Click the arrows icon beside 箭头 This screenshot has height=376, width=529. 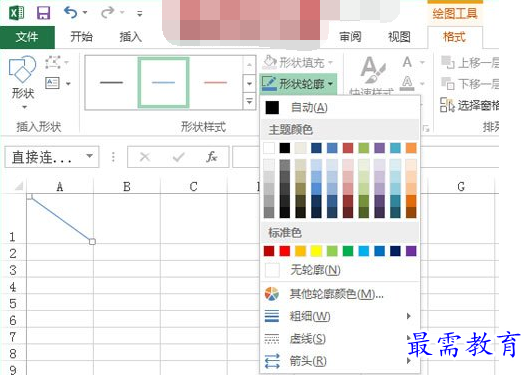click(272, 361)
